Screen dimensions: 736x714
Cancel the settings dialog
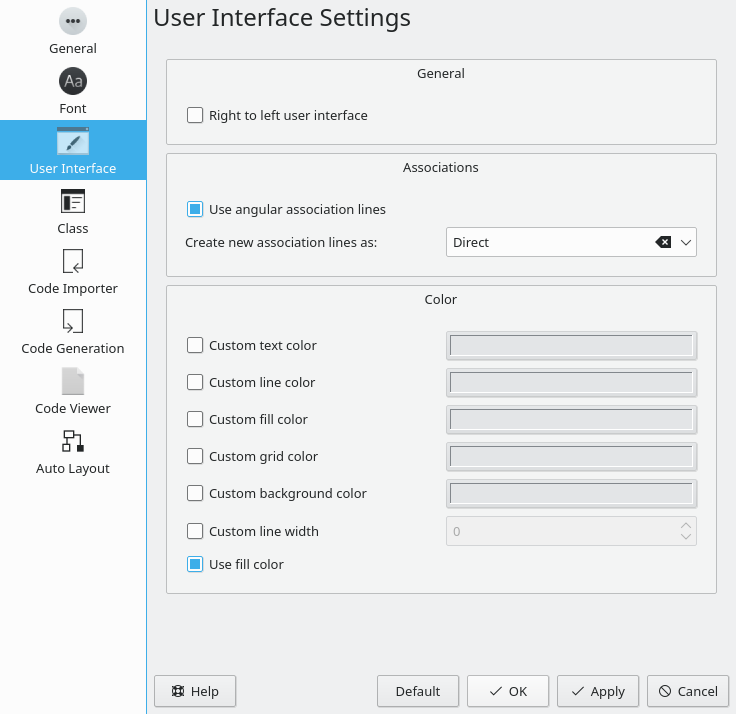pos(688,691)
